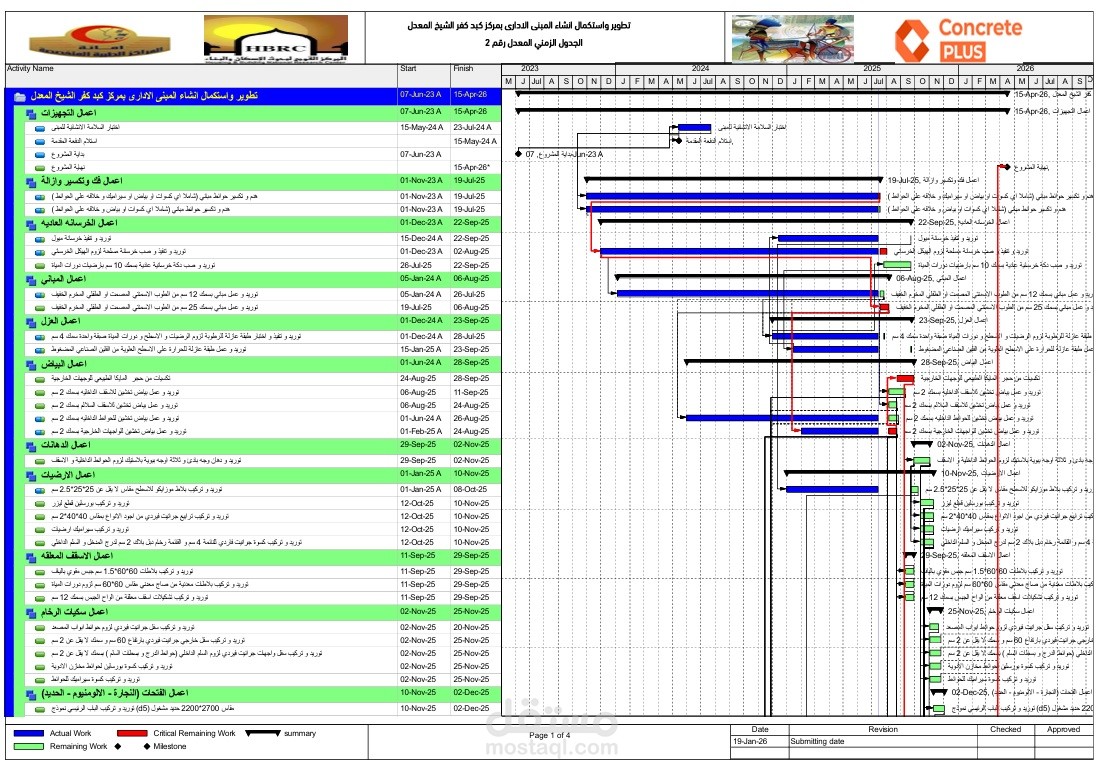Click activity icon of row finishing 15-Apr-26*
Screen dimensions: 1104x775
40,168
